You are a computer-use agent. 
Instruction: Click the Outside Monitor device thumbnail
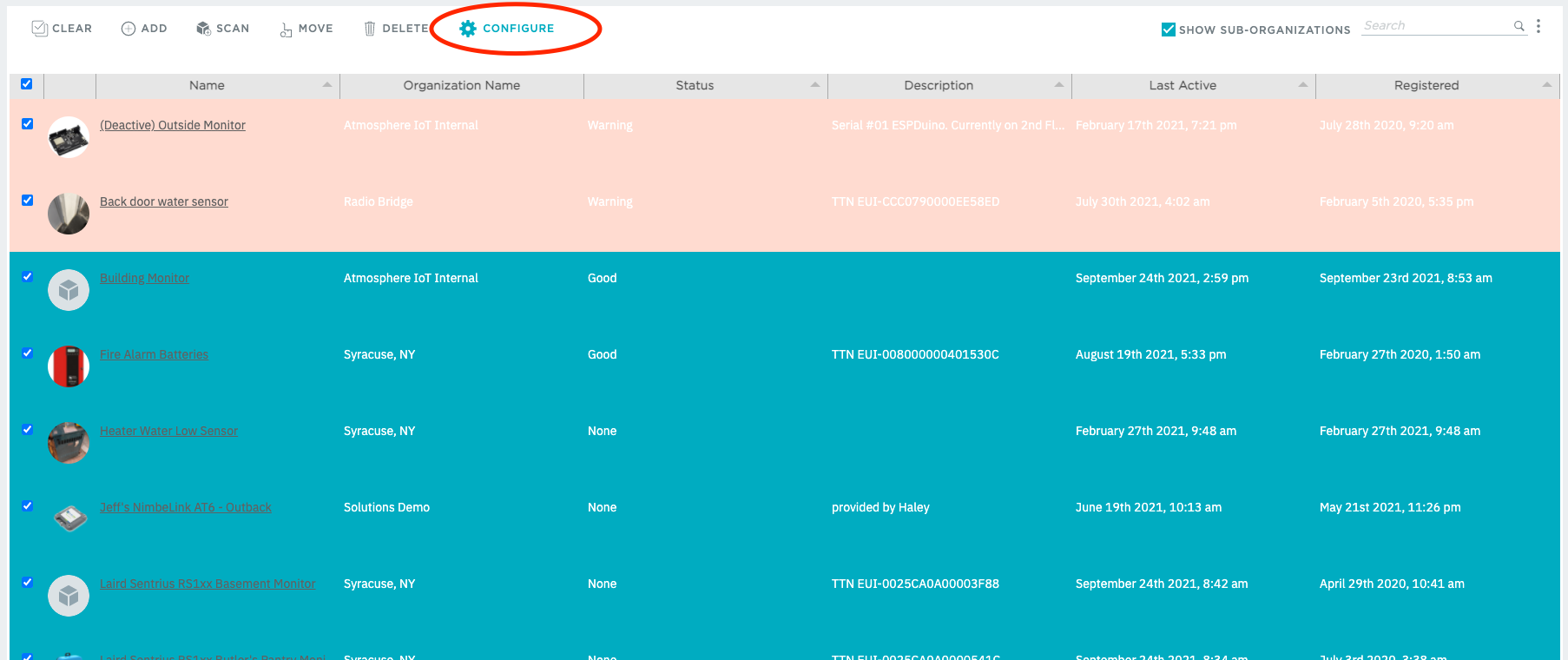tap(69, 137)
